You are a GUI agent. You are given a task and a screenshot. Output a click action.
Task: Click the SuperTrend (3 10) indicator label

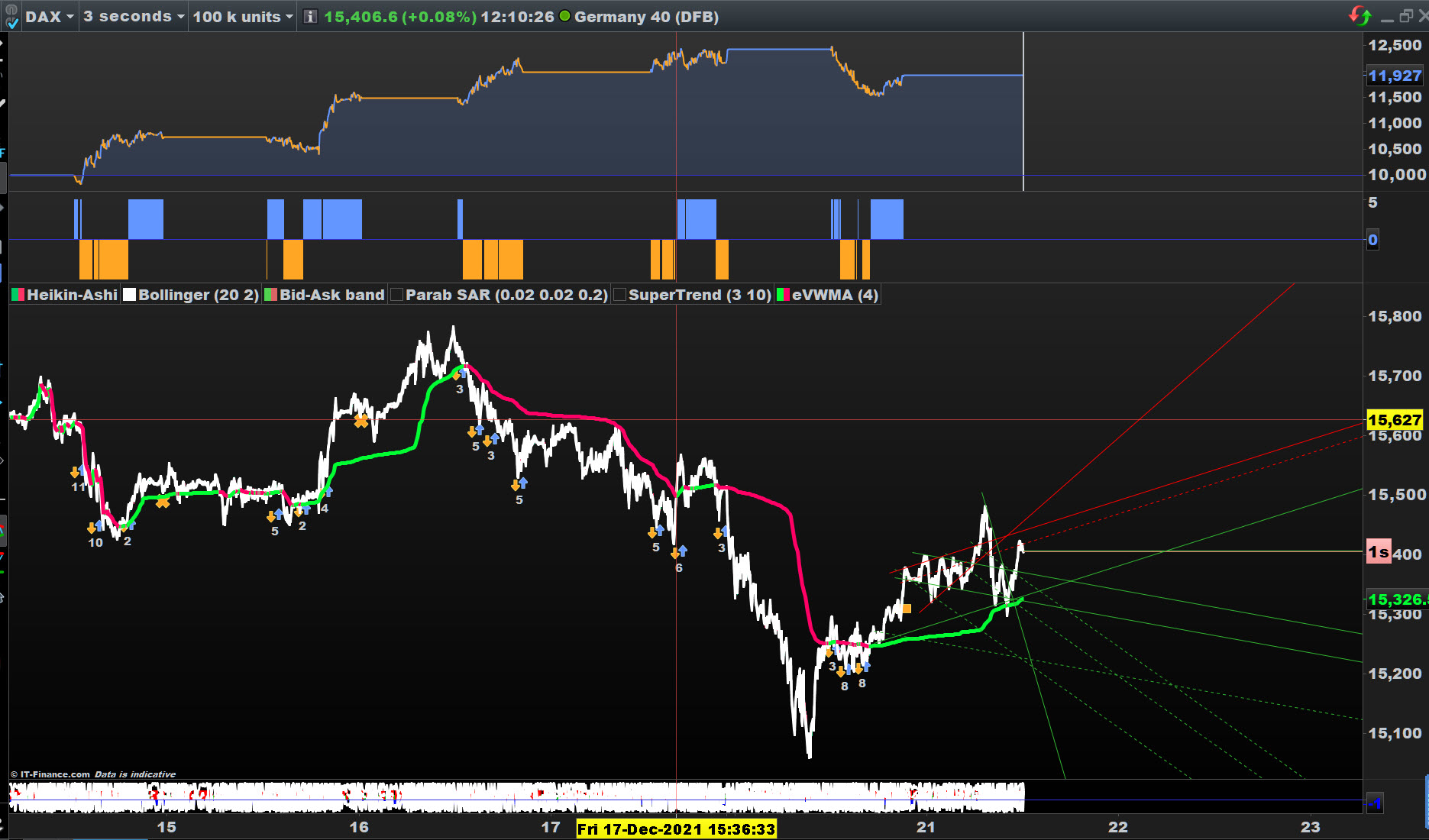(x=700, y=295)
